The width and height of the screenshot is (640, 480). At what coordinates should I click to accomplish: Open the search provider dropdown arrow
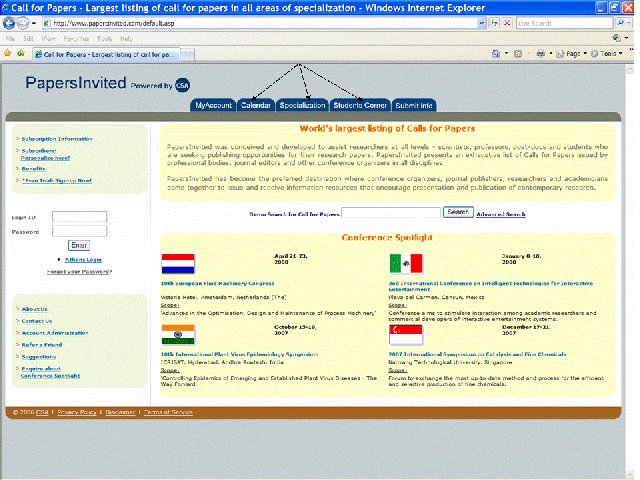point(630,23)
